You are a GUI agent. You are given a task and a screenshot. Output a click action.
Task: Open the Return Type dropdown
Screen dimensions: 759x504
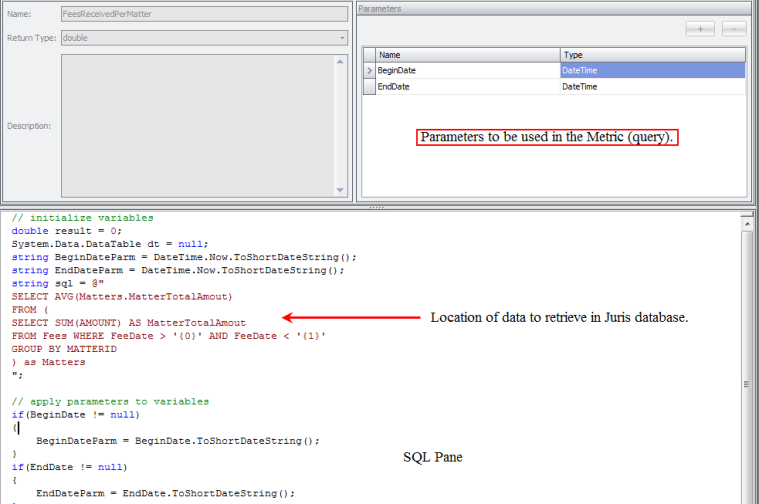(342, 38)
